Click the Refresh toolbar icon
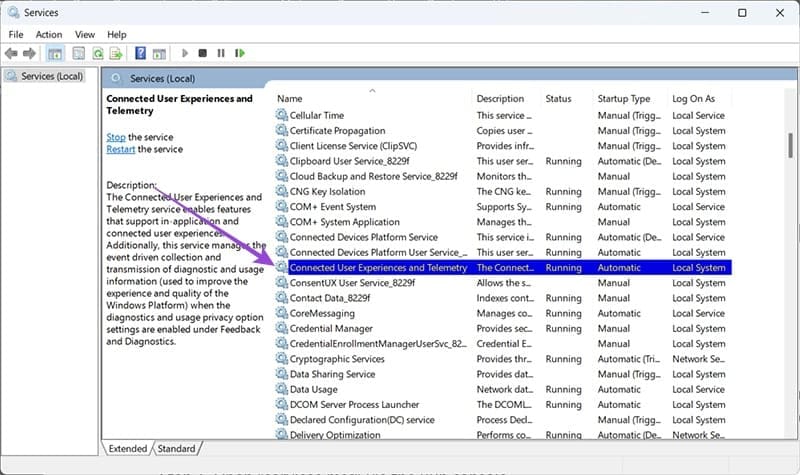 [x=99, y=53]
